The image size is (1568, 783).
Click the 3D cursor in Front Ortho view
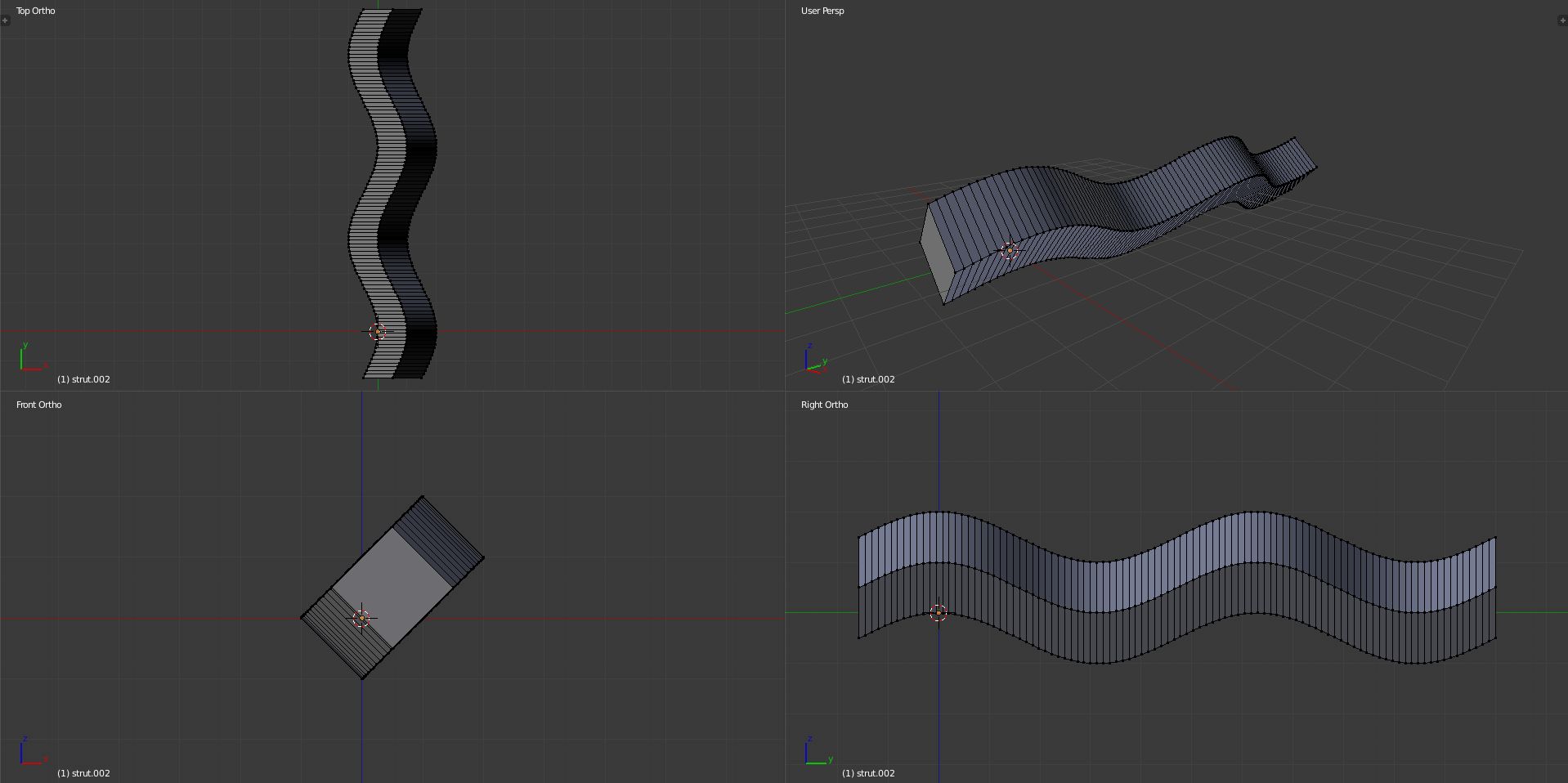click(x=362, y=619)
